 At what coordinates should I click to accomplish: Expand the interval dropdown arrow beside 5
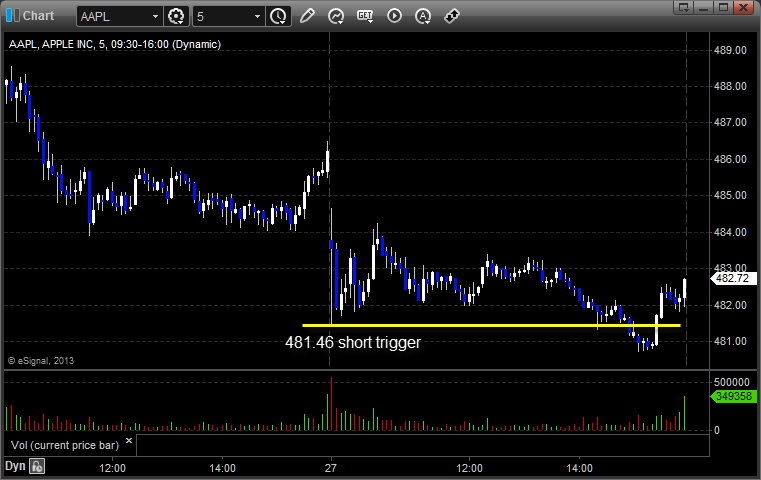coord(258,17)
